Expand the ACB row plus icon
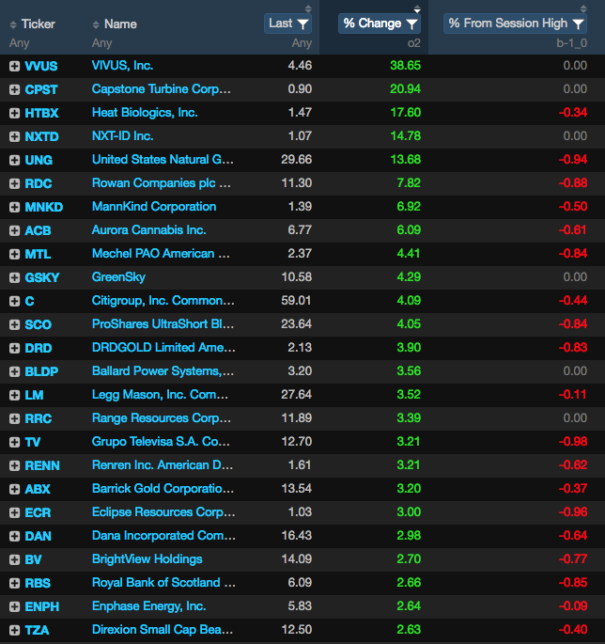This screenshot has width=605, height=644. point(14,231)
